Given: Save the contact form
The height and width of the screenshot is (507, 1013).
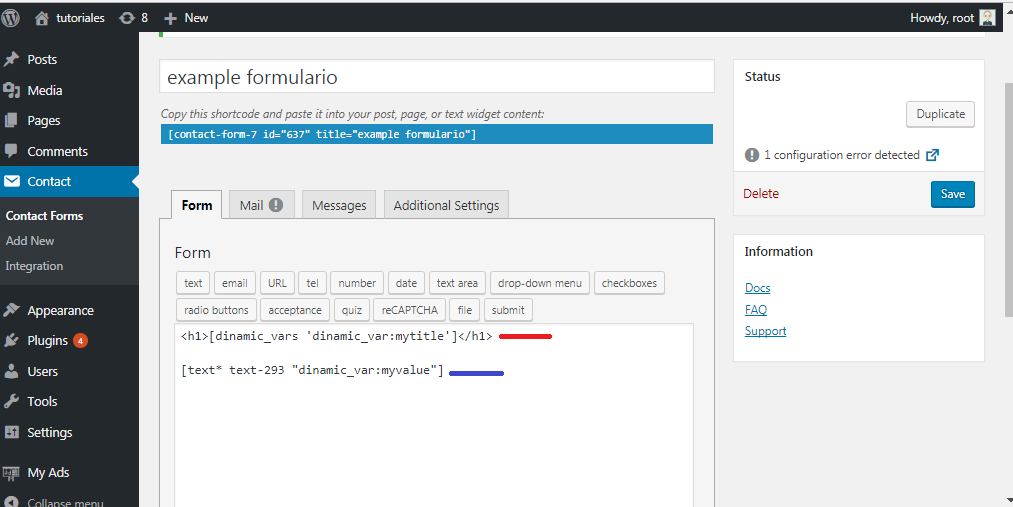Looking at the screenshot, I should click(x=953, y=194).
